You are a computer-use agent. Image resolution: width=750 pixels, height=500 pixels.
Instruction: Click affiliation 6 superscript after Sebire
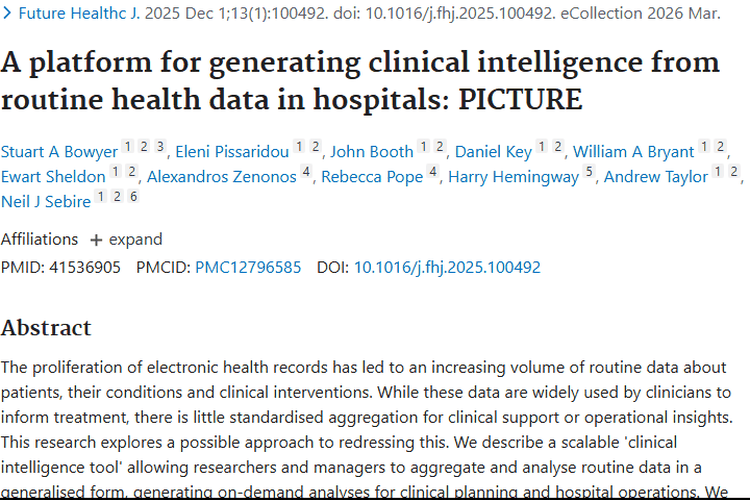tap(133, 199)
